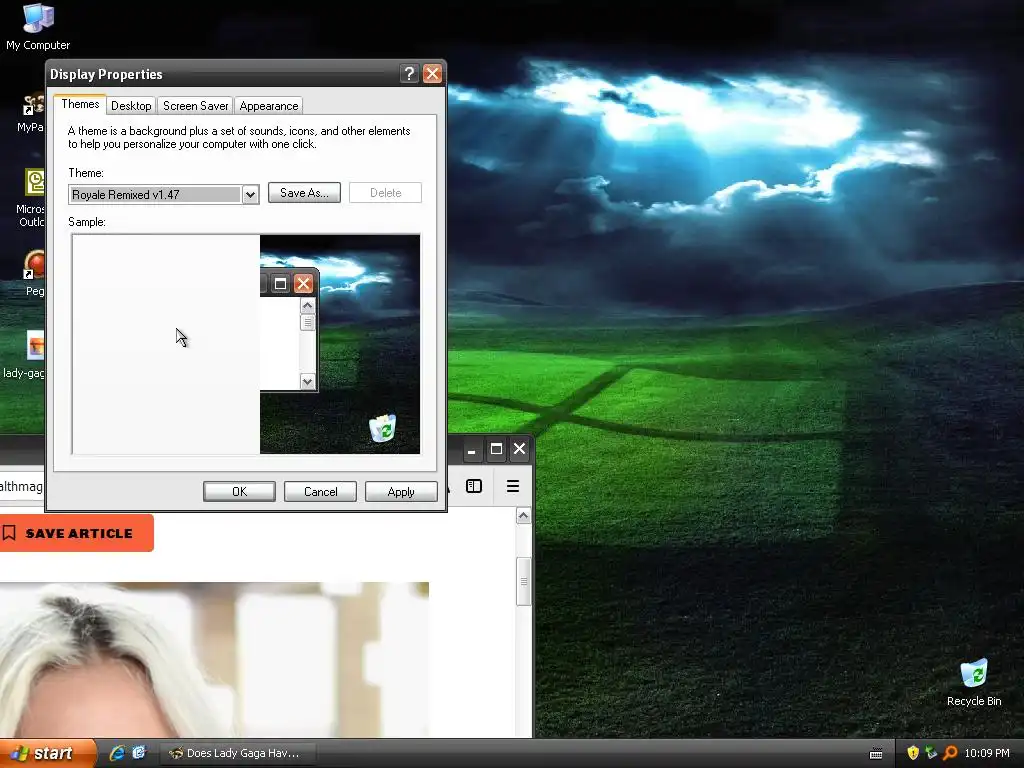Open the My Computer desktop icon
The image size is (1024, 768).
pyautogui.click(x=38, y=26)
